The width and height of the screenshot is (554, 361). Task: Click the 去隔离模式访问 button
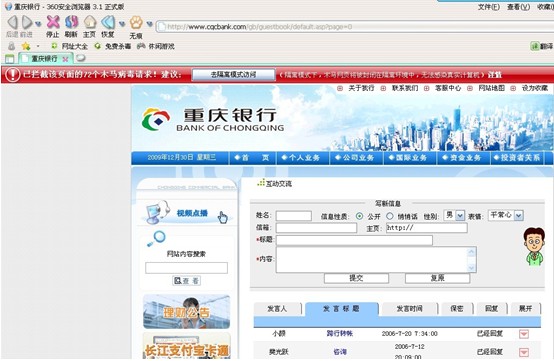233,75
